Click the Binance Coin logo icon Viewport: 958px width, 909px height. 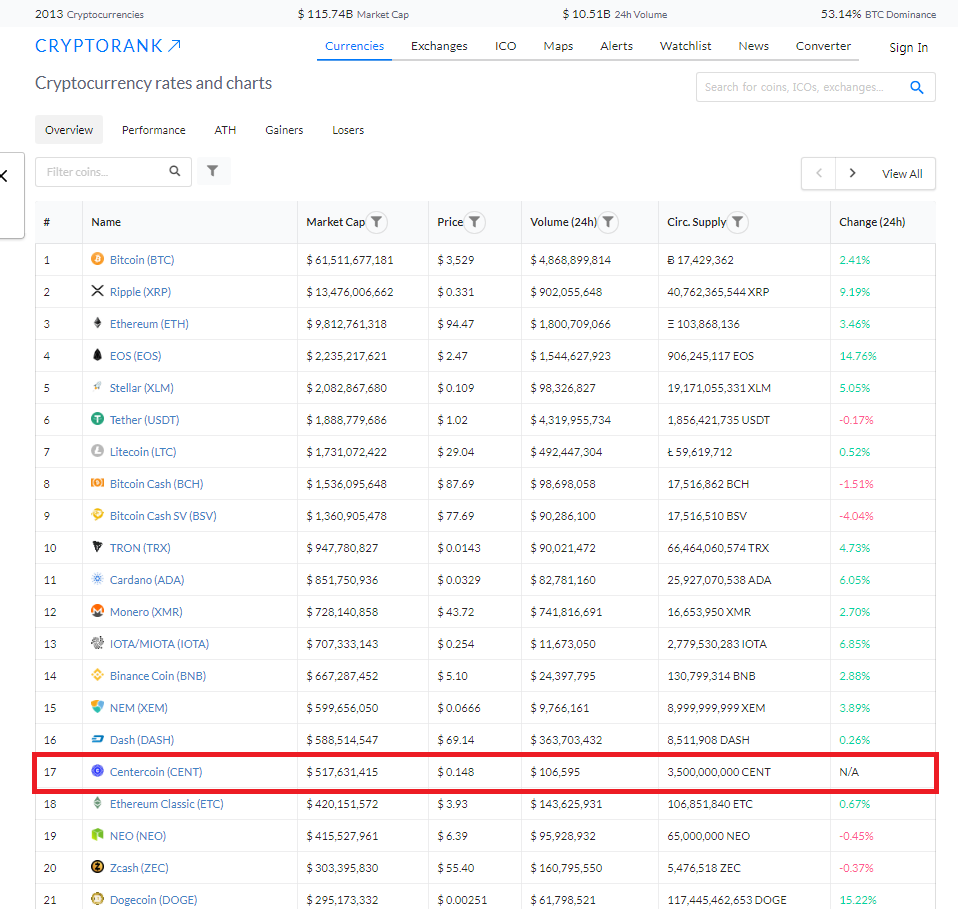pyautogui.click(x=97, y=674)
